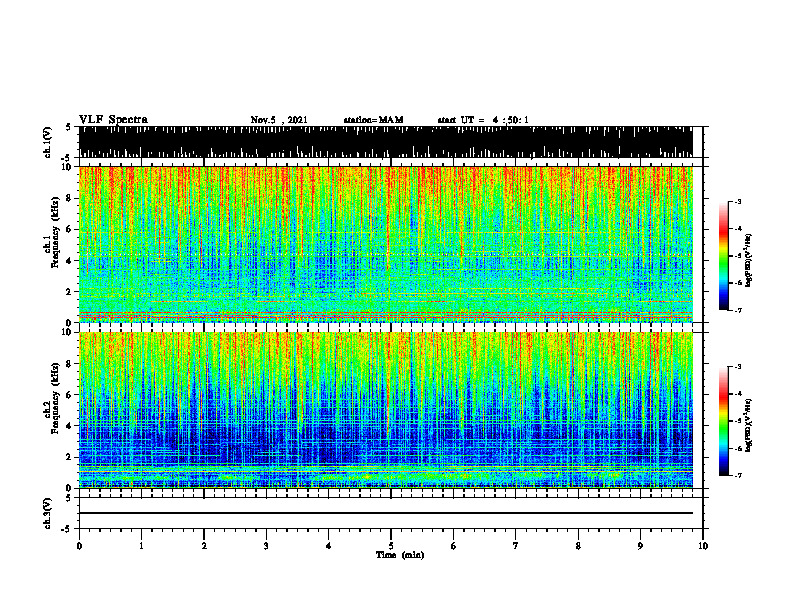Click the ch.2 PSD color scale bar
Viewport: 792px width, 612px height.
pyautogui.click(x=724, y=421)
